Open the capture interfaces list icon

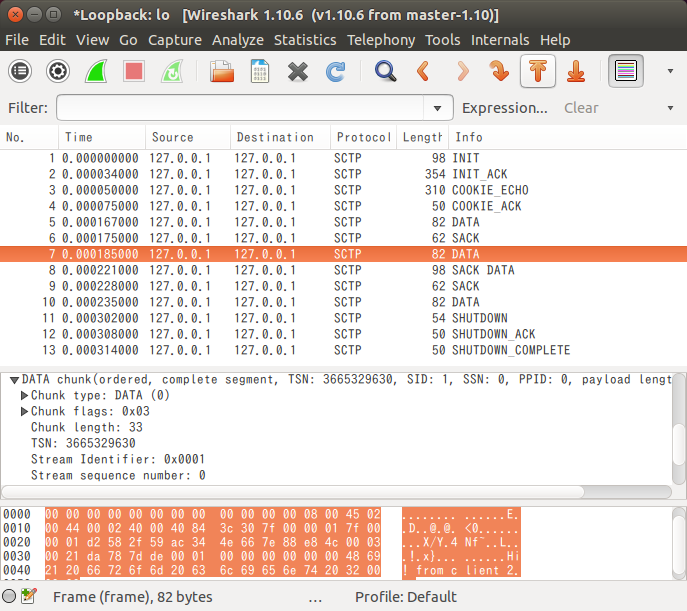(x=20, y=71)
